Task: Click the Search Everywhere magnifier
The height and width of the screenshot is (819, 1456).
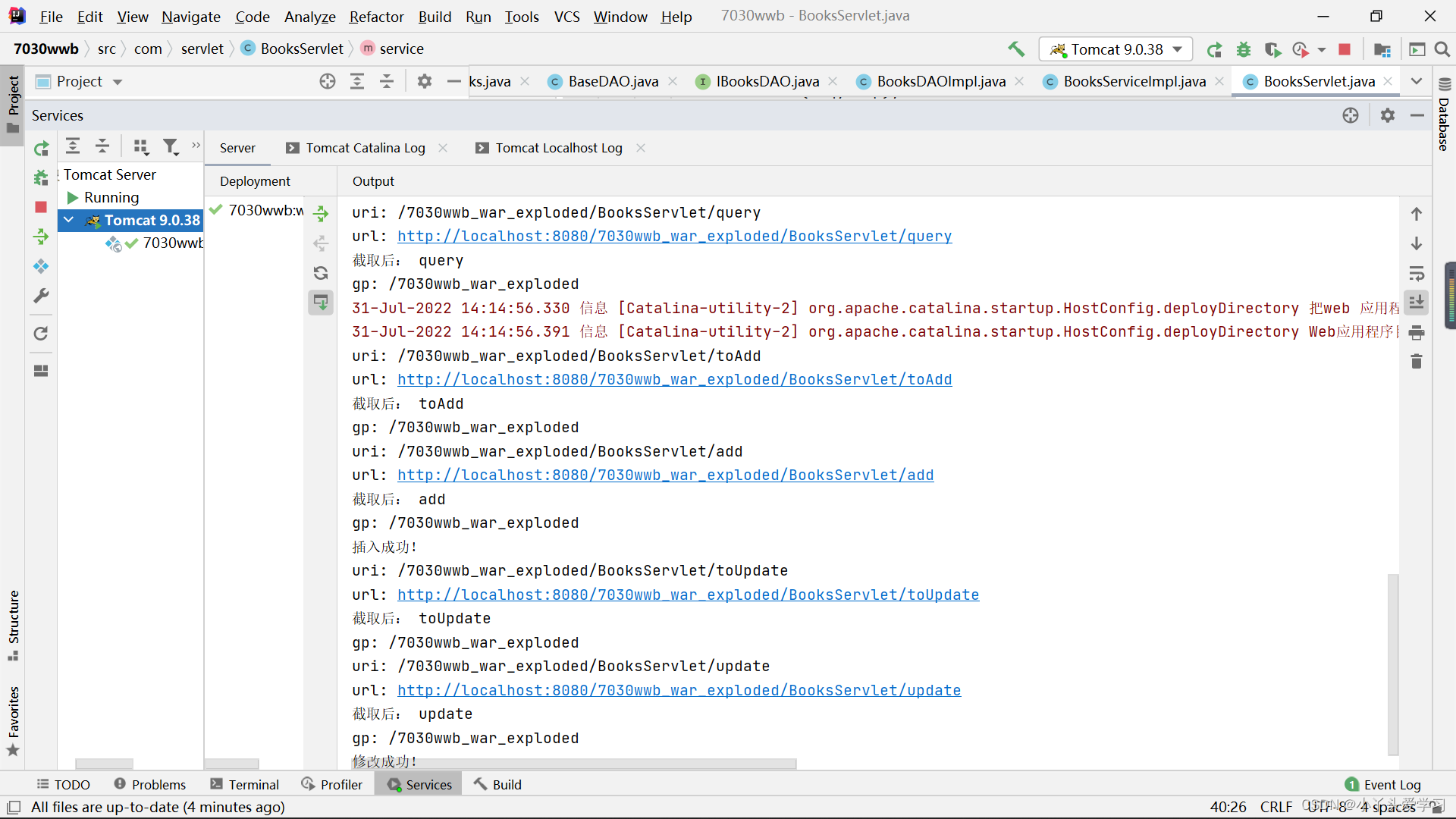Action: 1442,49
